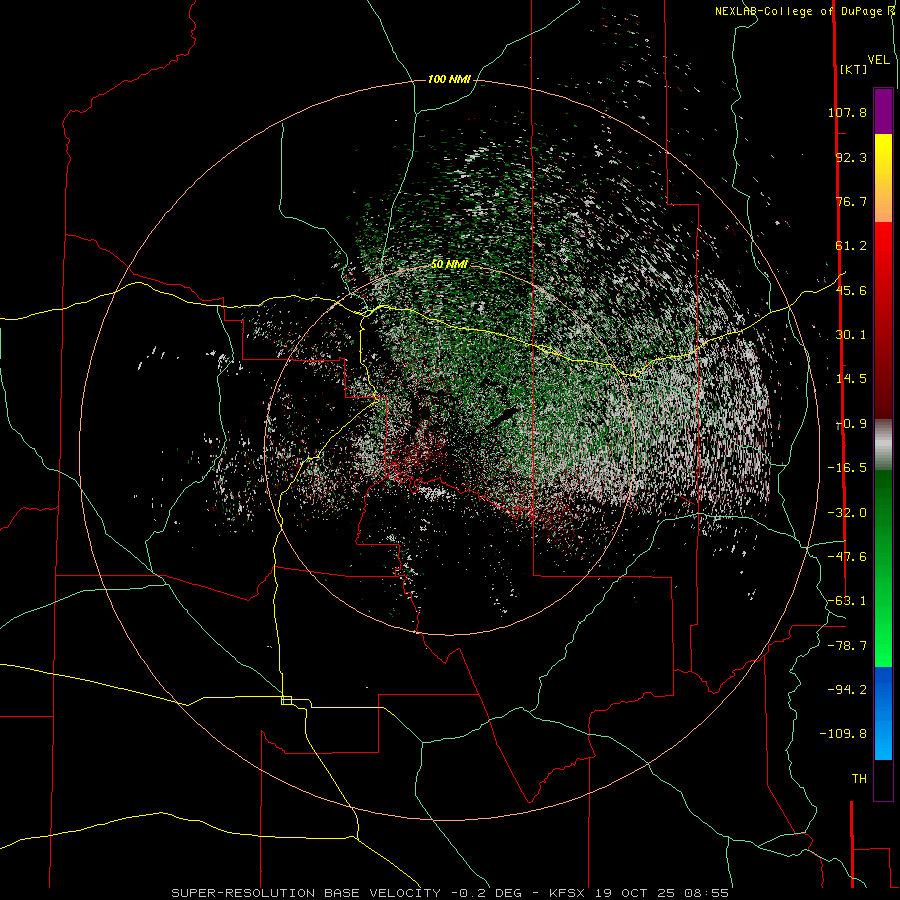This screenshot has width=900, height=900.
Task: Click the [KT] units label
Action: (x=854, y=69)
